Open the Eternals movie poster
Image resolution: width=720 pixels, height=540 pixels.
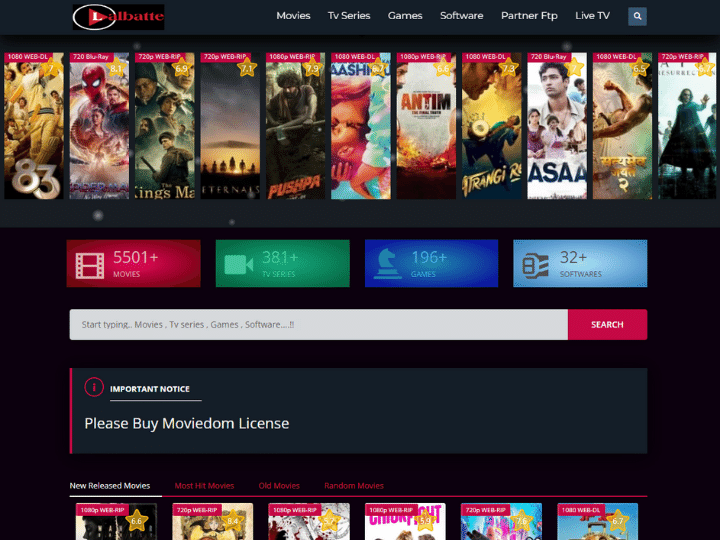230,125
